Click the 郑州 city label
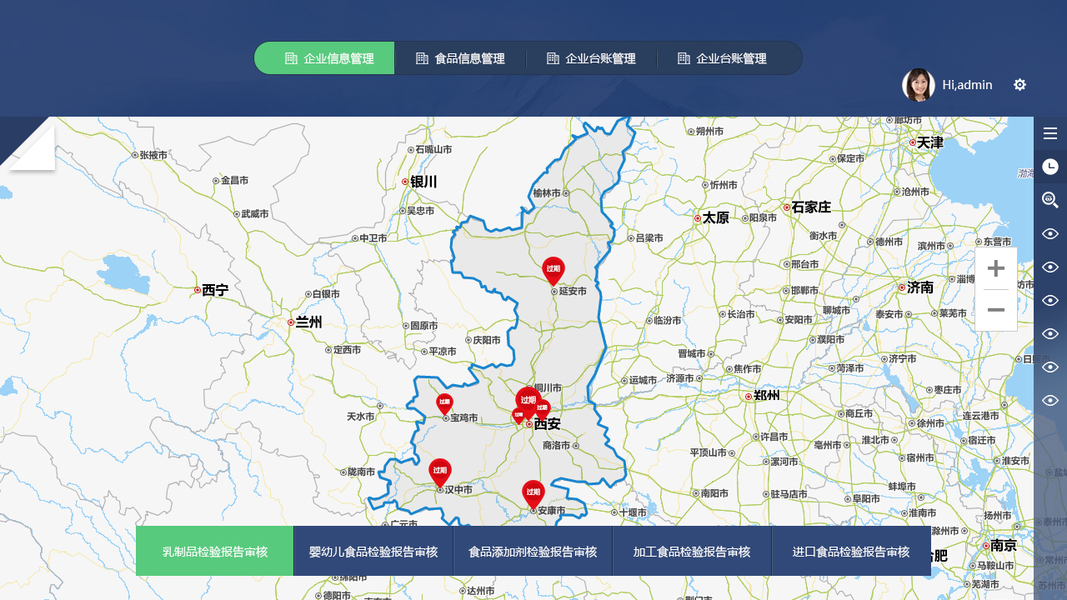Screen dimensions: 1067x600 click(766, 395)
